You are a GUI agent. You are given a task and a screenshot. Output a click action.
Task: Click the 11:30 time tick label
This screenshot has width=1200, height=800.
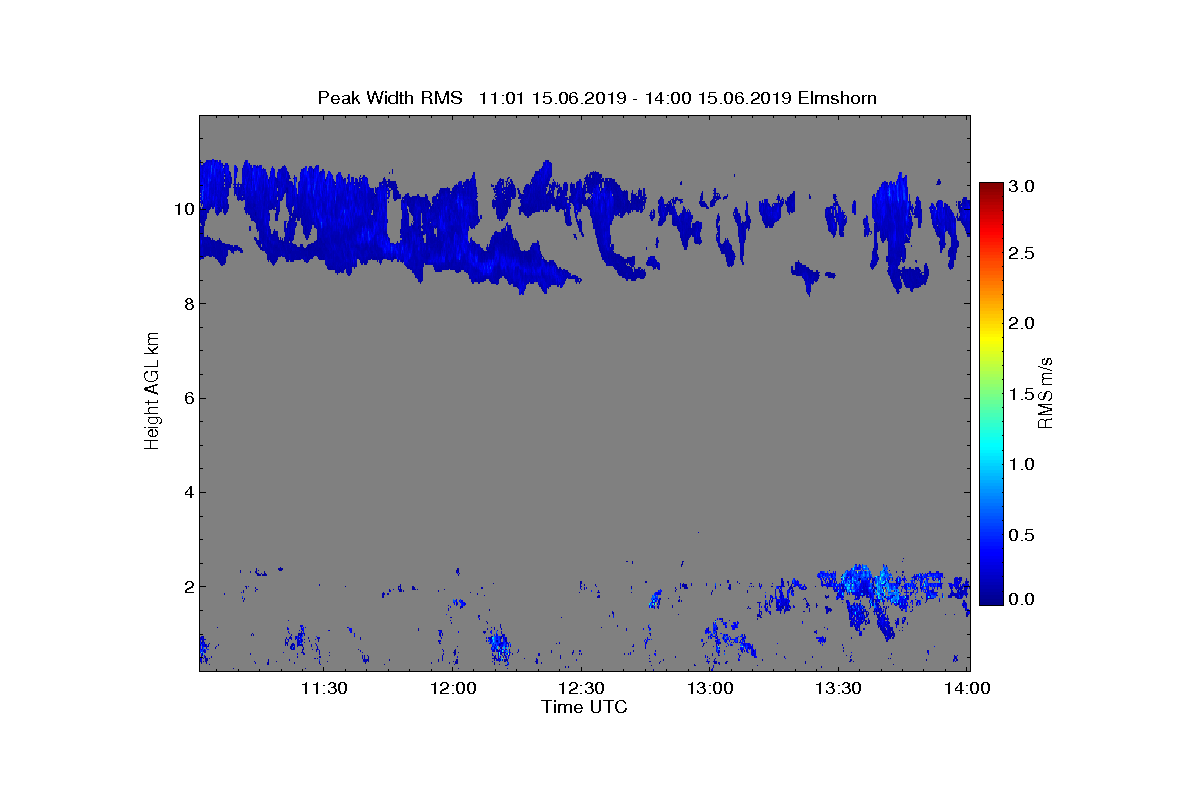324,688
